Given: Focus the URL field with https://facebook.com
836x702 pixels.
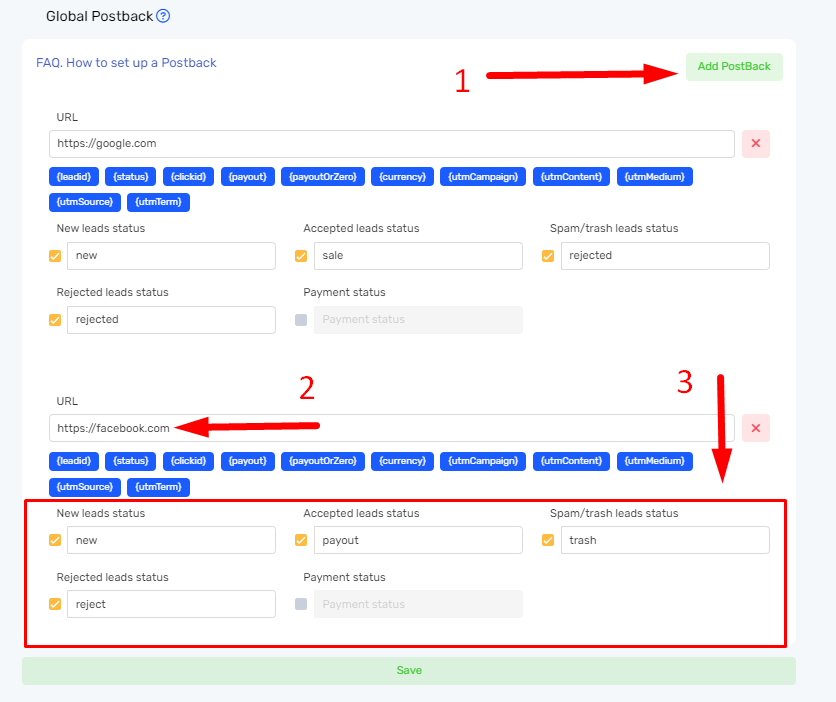Looking at the screenshot, I should 390,428.
